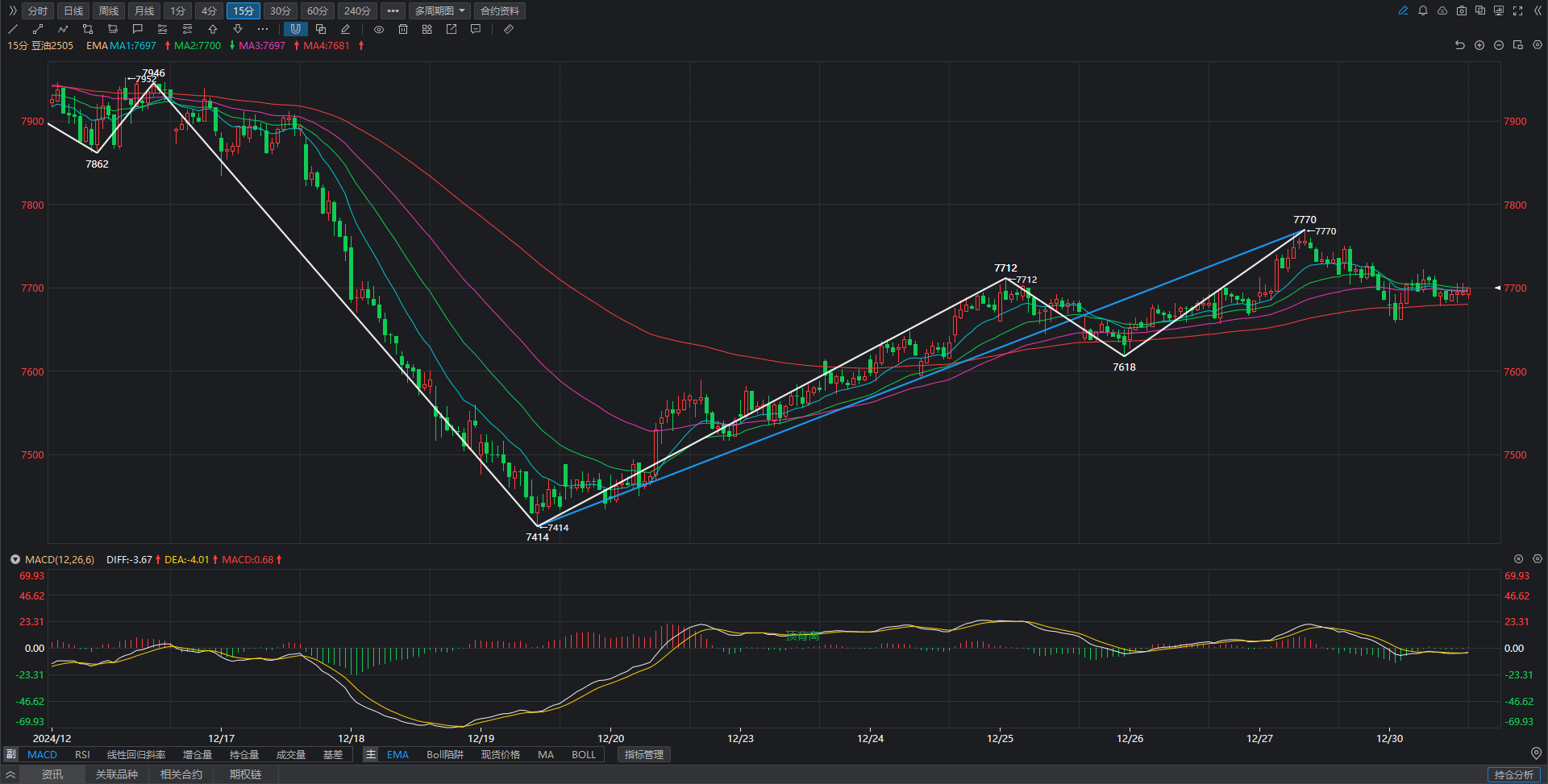The width and height of the screenshot is (1548, 784).
Task: Select the rectangle shape drawing tool
Action: (x=88, y=29)
